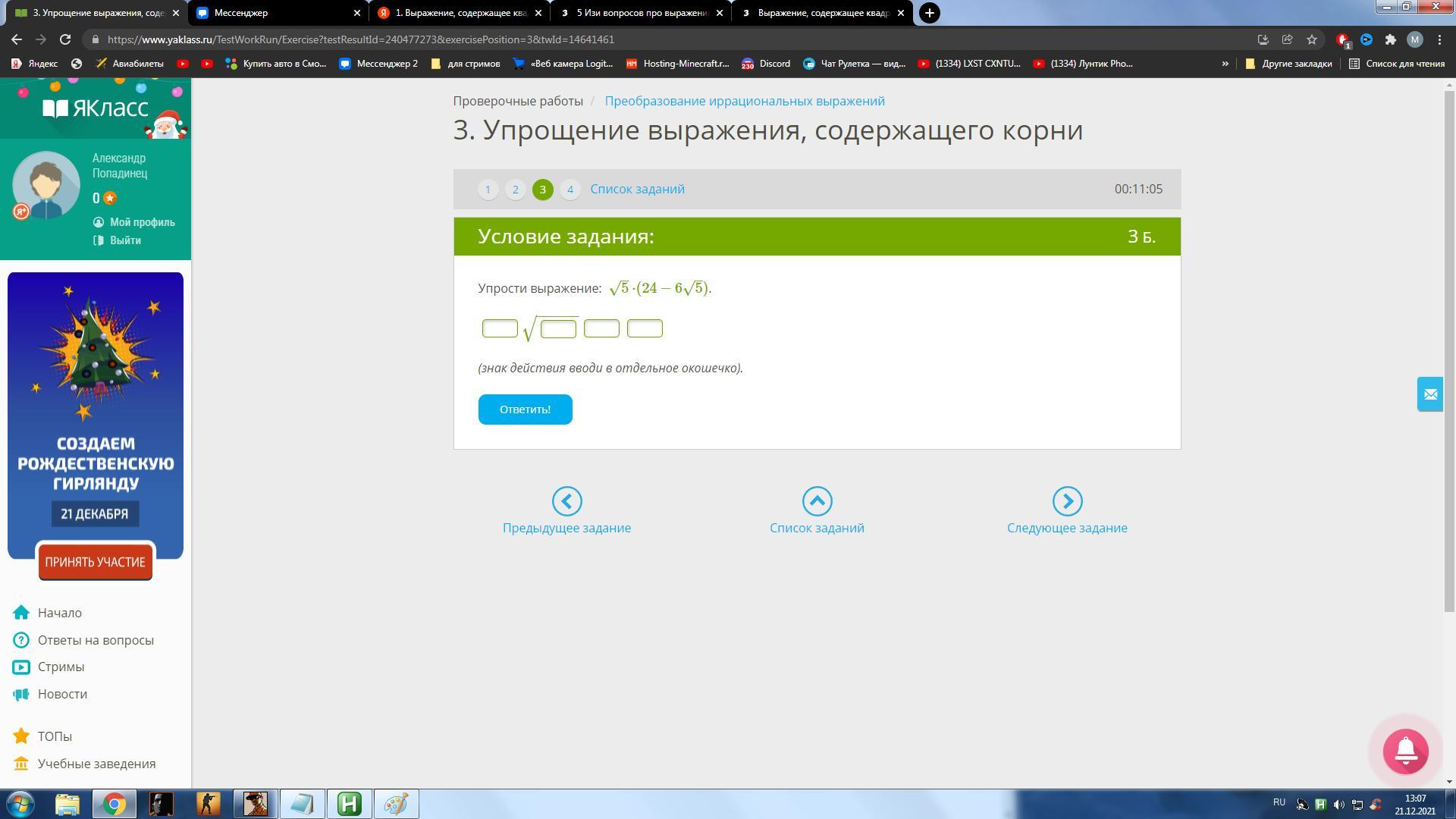Open the Windows Start menu
Image resolution: width=1456 pixels, height=819 pixels.
click(20, 804)
